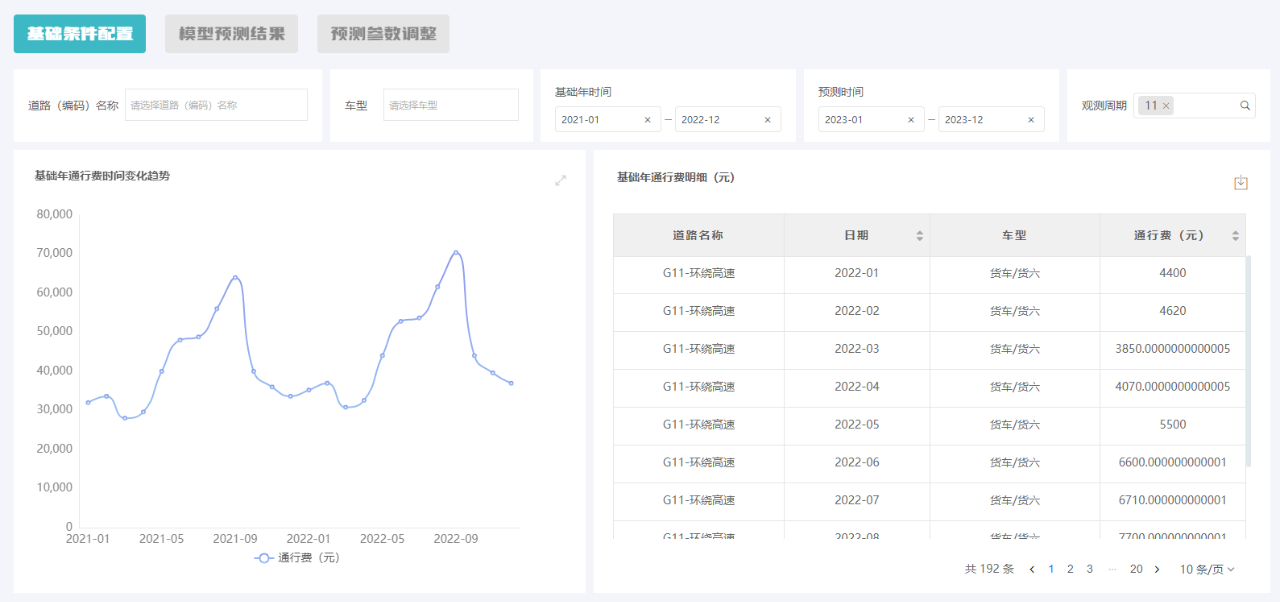Click G11-环绕高速 in the 2022-01 row
Image resolution: width=1280 pixels, height=602 pixels.
coord(698,273)
